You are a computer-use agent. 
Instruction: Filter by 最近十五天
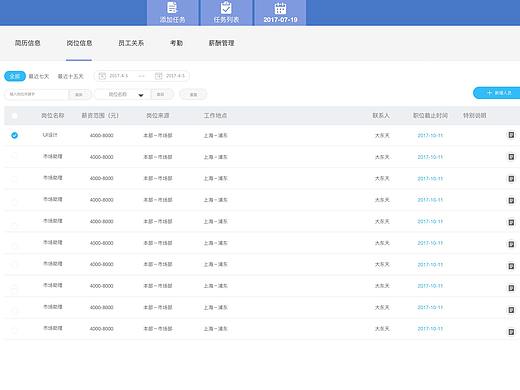pos(70,76)
